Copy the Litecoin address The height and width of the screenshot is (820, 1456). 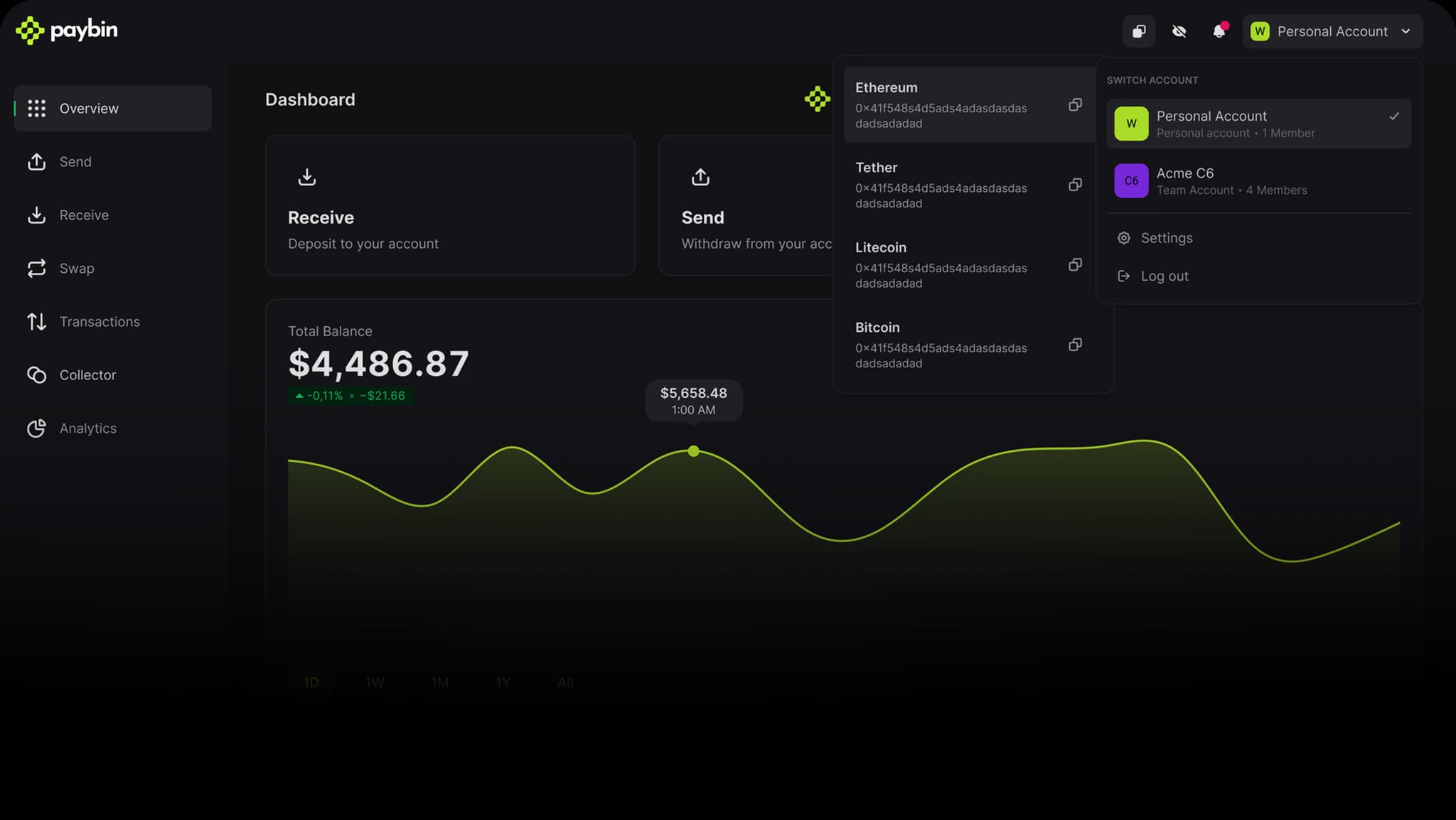[x=1075, y=264]
